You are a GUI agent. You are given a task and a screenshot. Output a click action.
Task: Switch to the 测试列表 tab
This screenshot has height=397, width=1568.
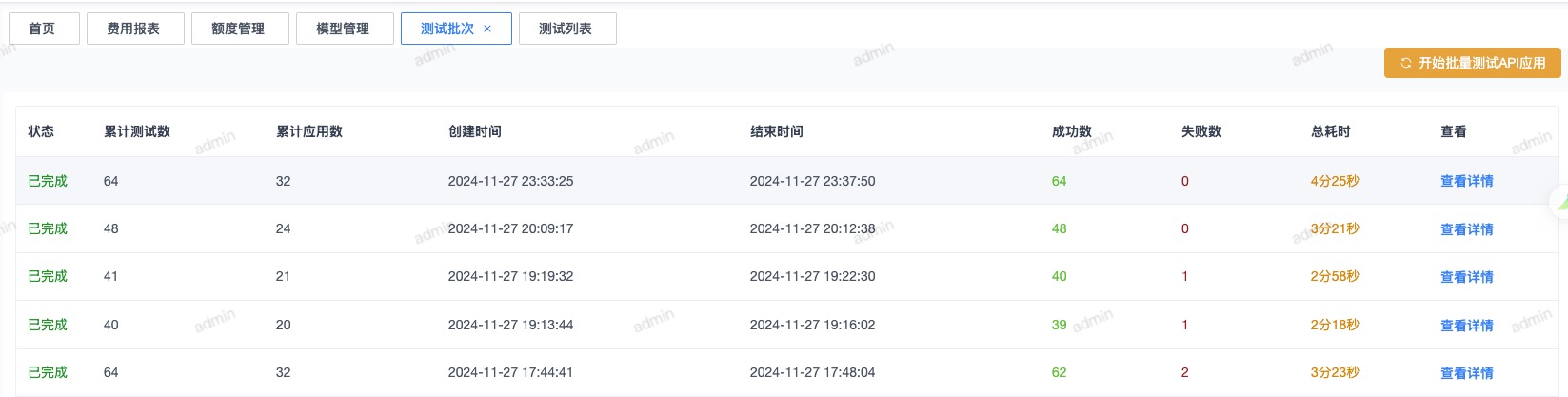click(x=566, y=29)
